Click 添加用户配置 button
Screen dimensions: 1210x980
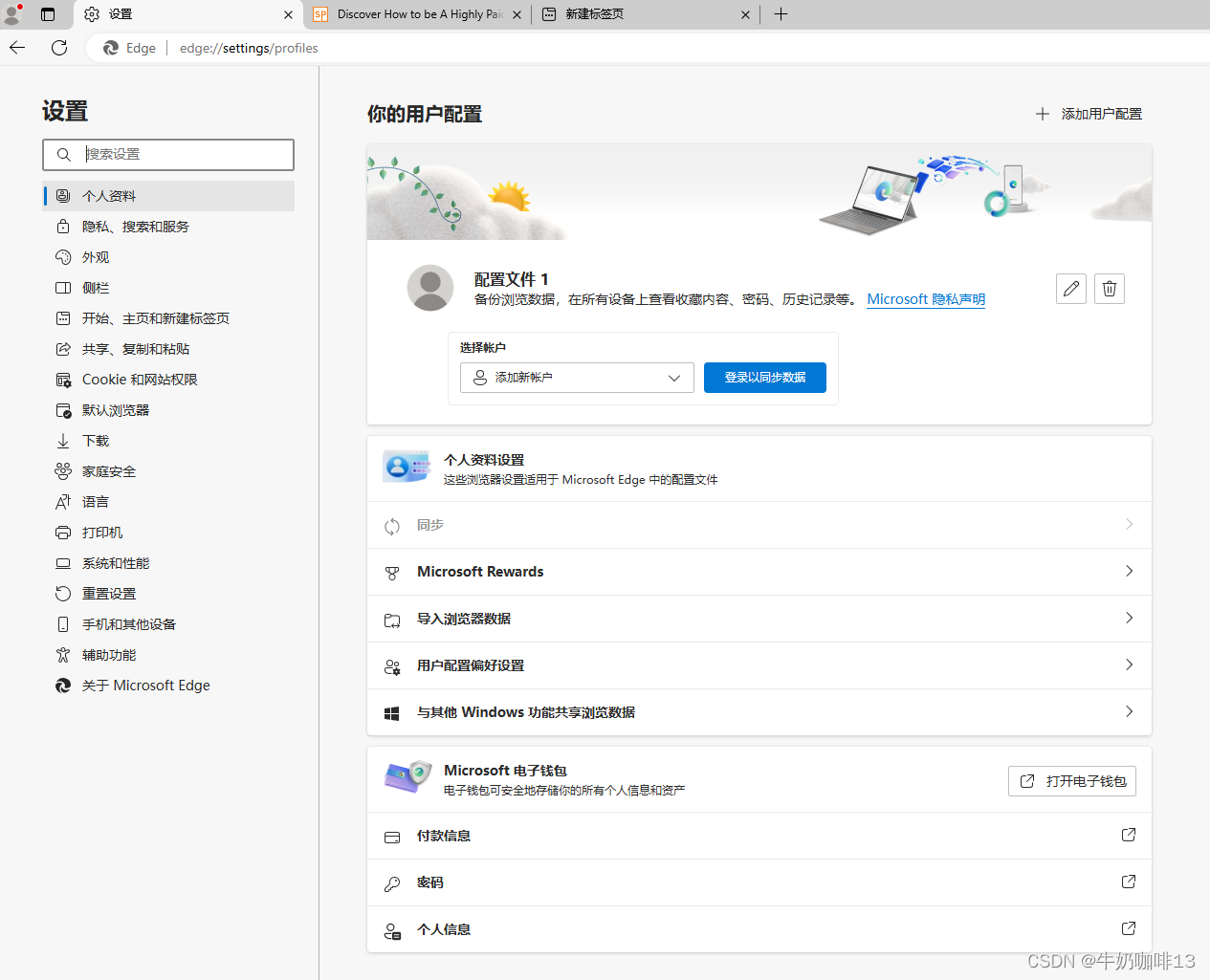point(1089,114)
